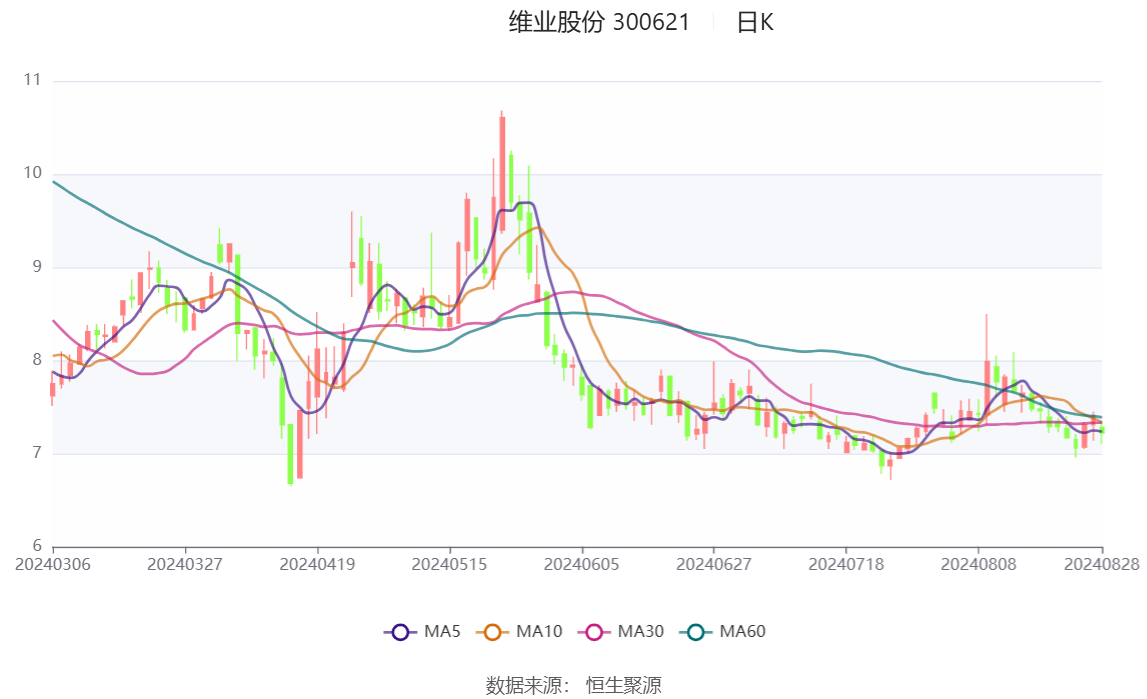Click x-axis date label 20240327
This screenshot has height=699, width=1147.
pos(185,564)
